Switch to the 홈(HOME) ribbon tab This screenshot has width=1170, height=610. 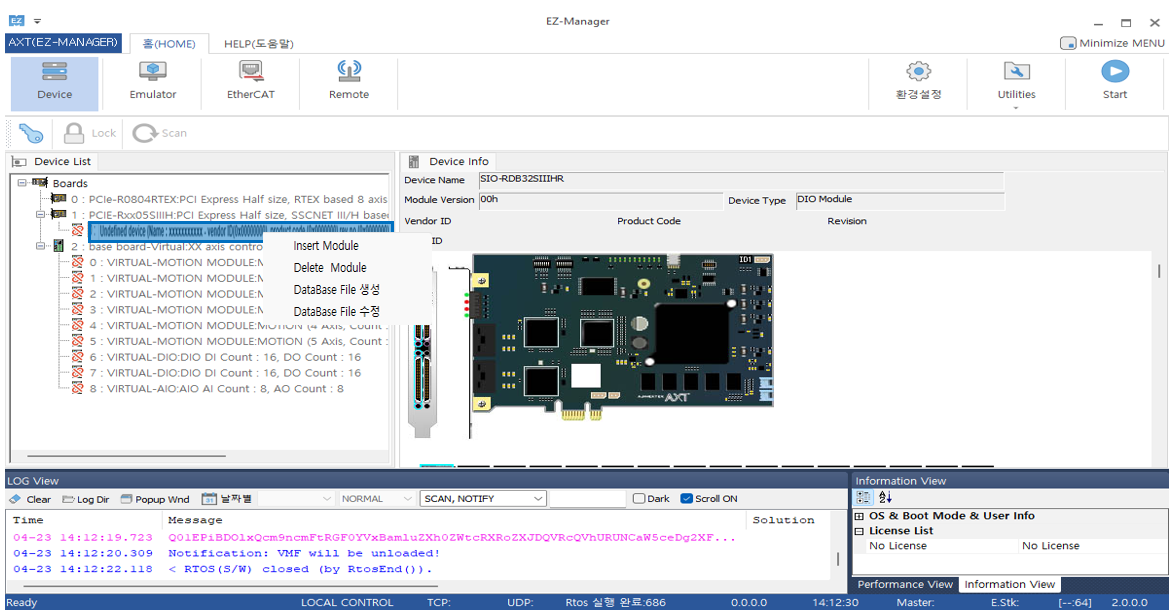169,44
